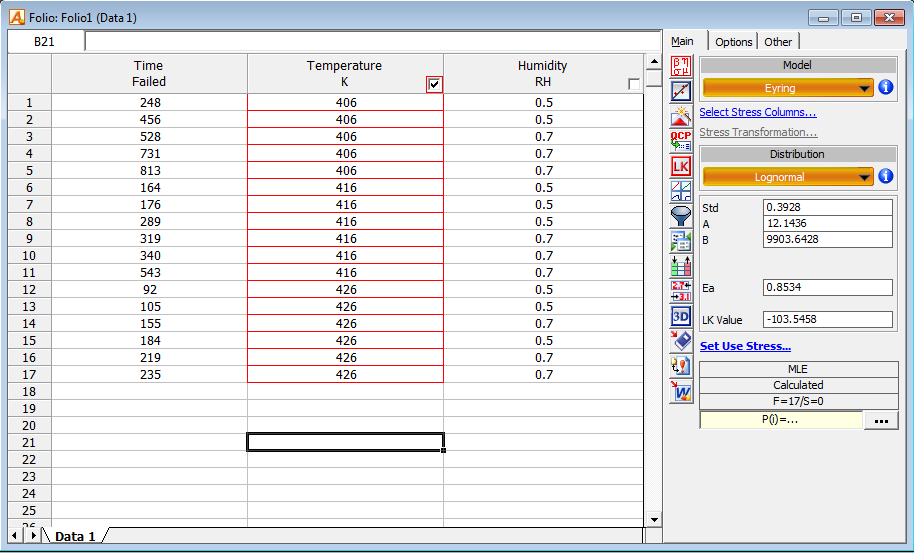Image resolution: width=914 pixels, height=553 pixels.
Task: Select the Data 1 sheet tab
Action: click(75, 536)
